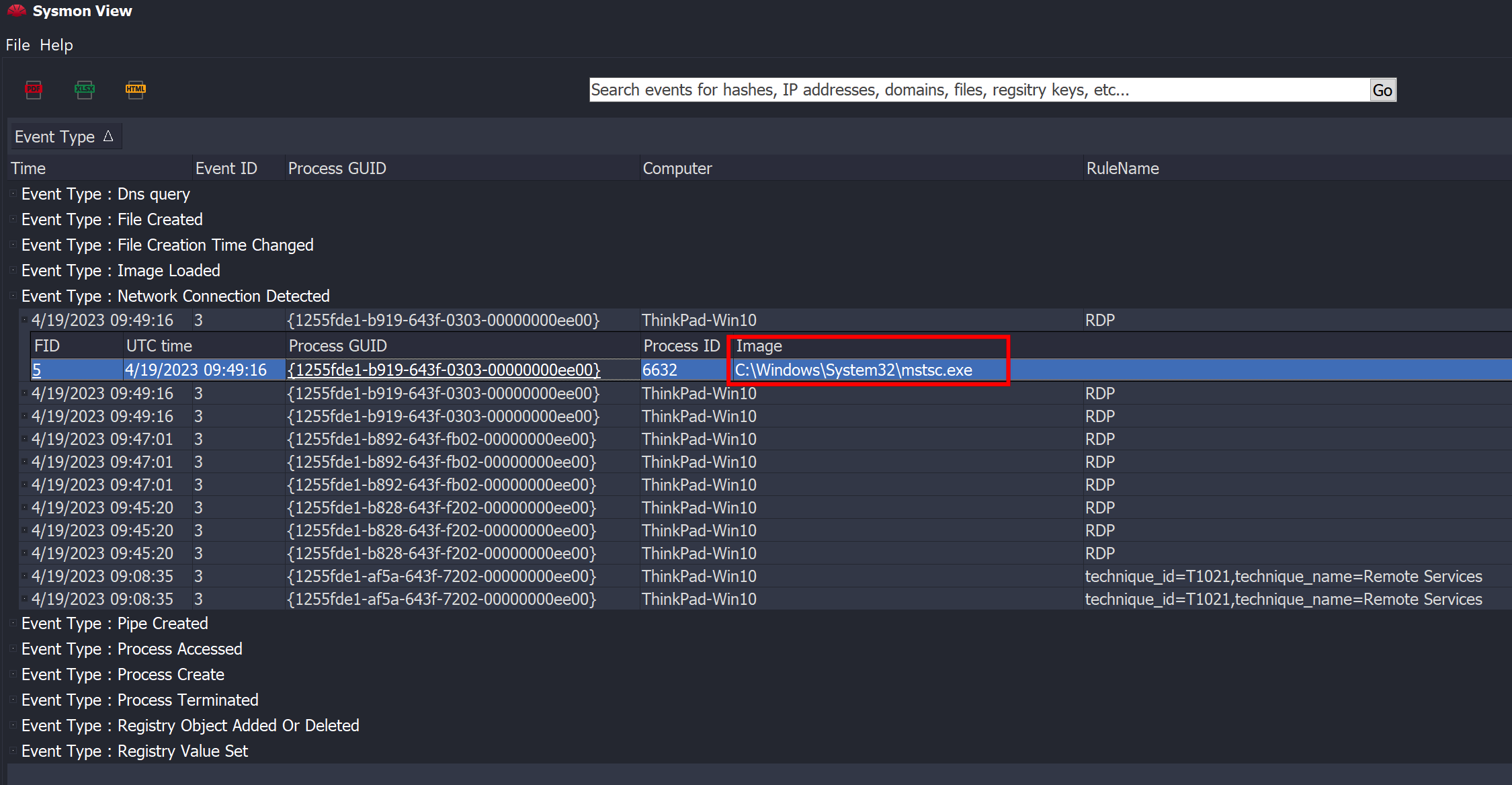Click the FID detail column header

pos(77,345)
